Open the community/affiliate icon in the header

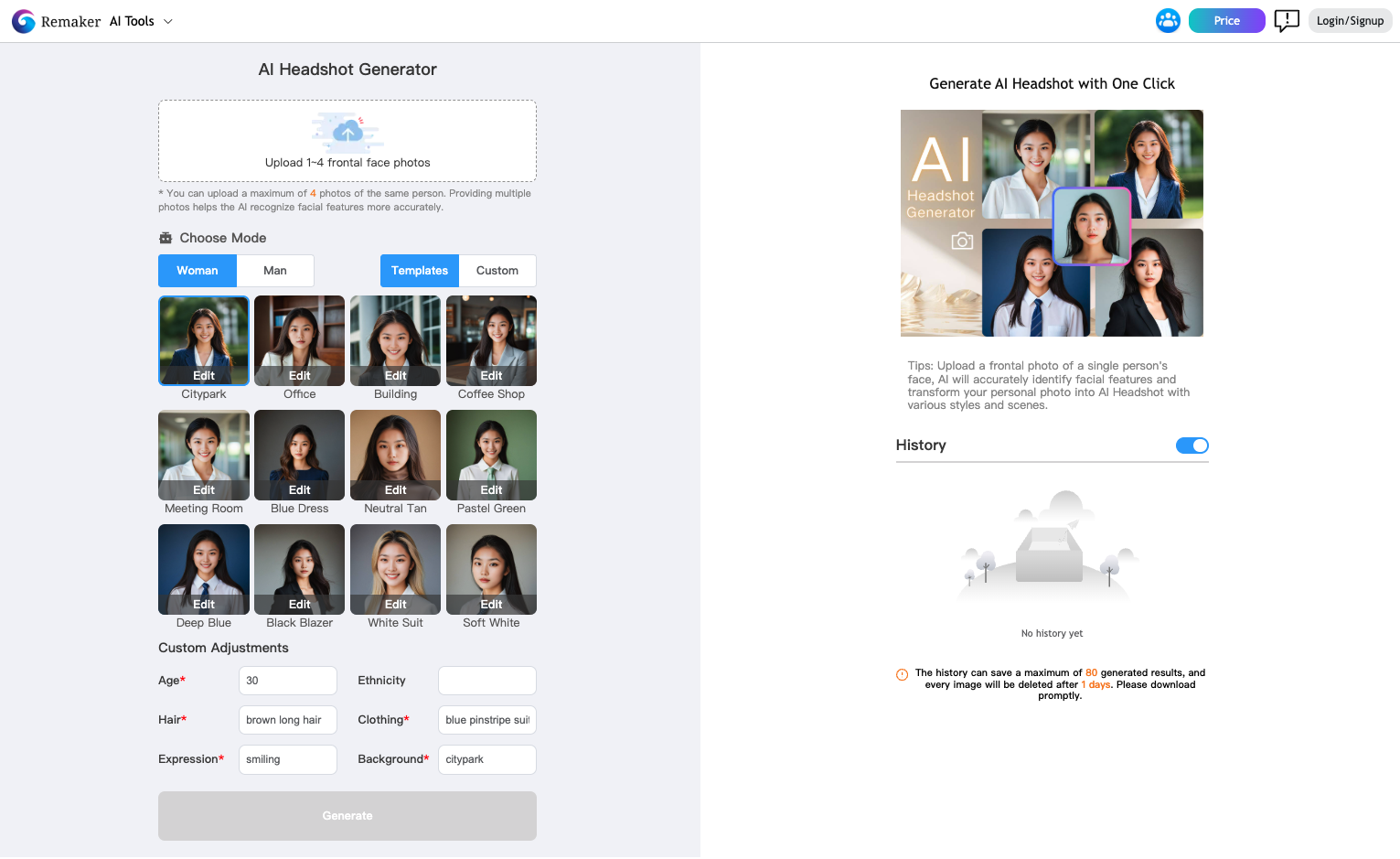[1168, 20]
